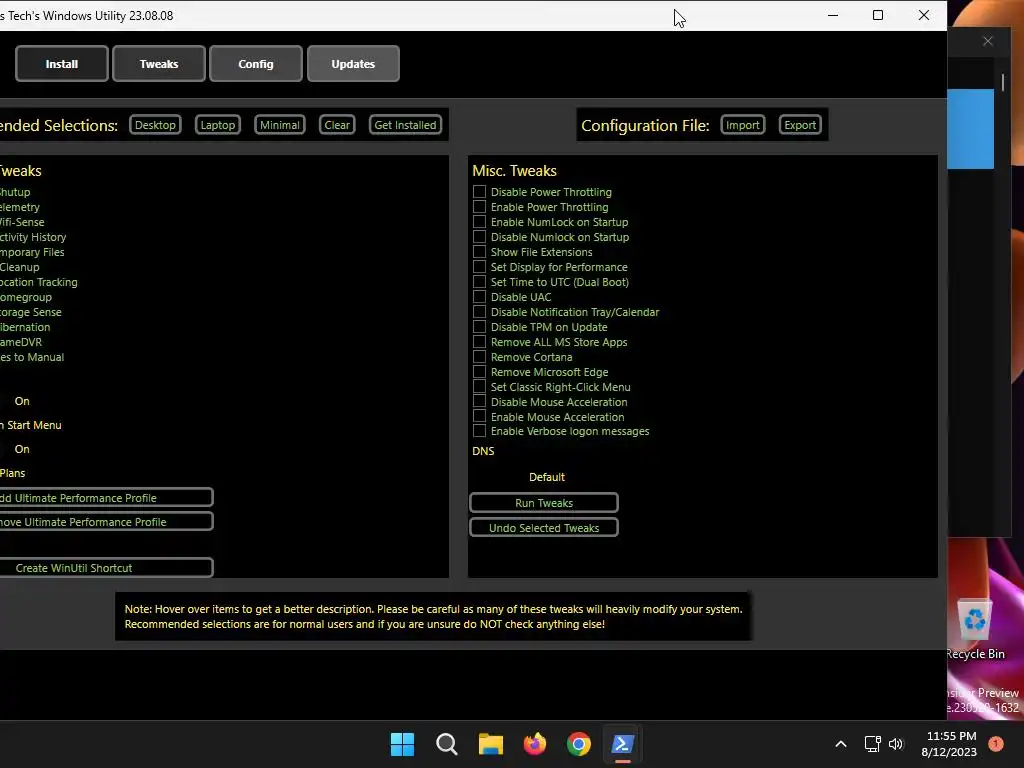Launch Google Chrome from the taskbar
Screen dimensions: 1024x768
coord(579,744)
